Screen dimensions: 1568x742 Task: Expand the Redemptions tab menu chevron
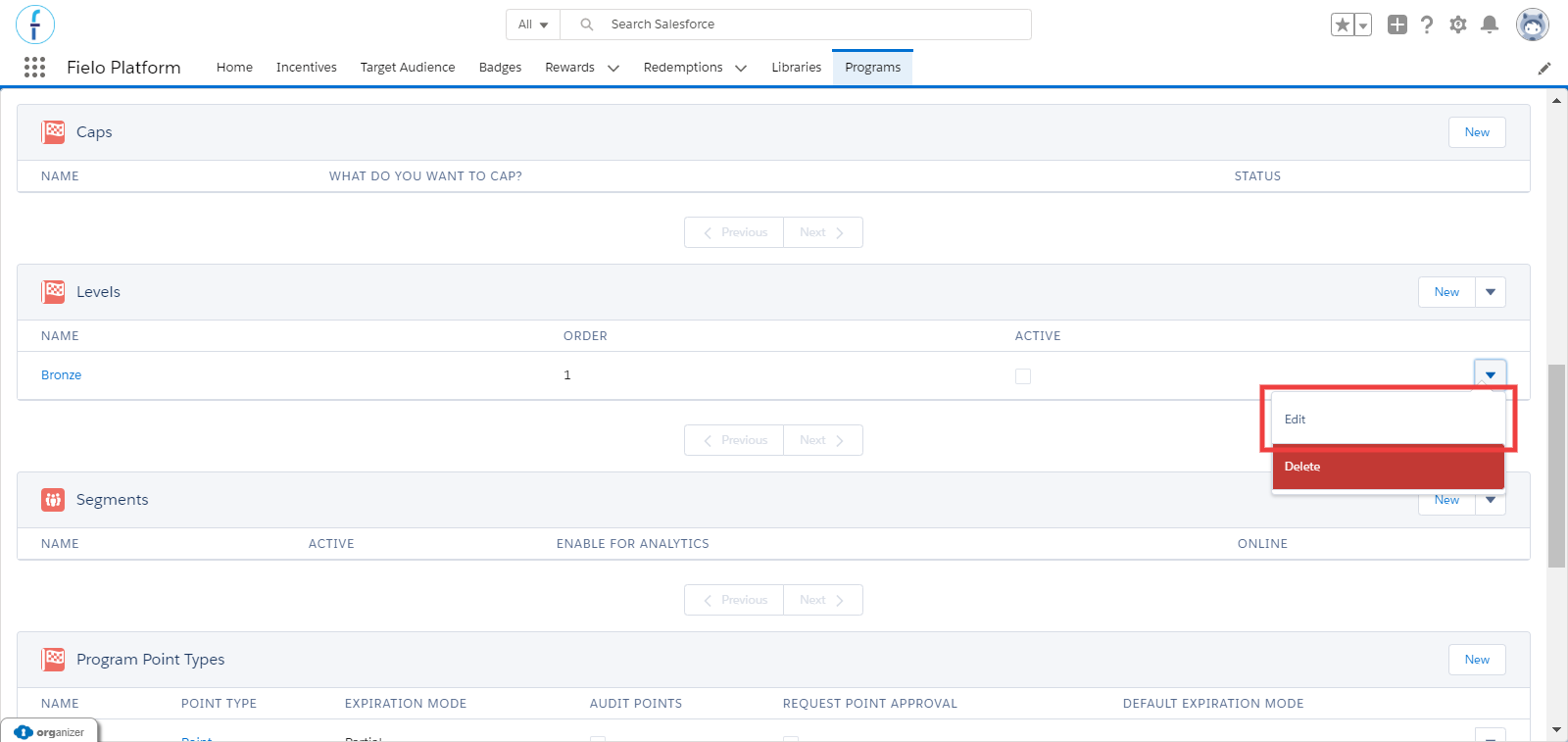click(x=741, y=68)
